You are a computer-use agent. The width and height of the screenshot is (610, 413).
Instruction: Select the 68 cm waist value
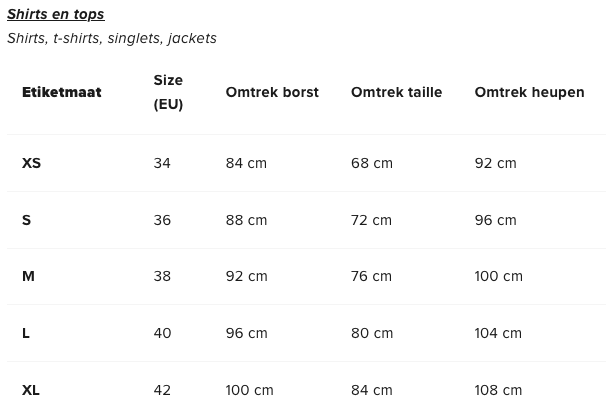pos(372,163)
